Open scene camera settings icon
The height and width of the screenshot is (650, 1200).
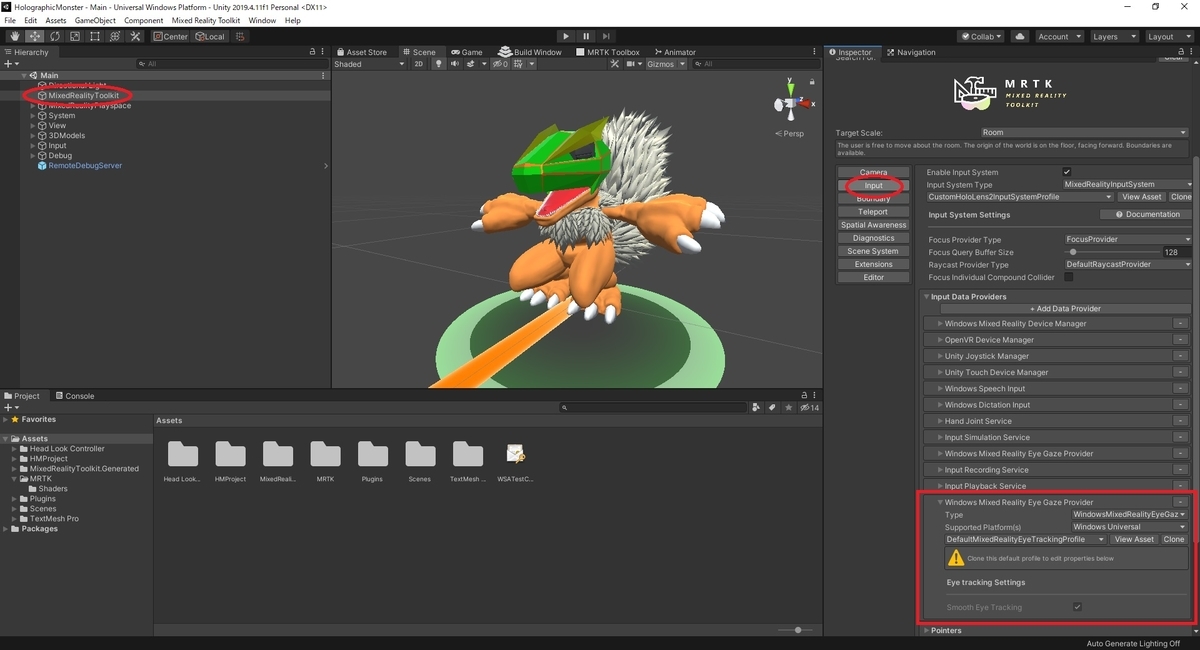(632, 64)
